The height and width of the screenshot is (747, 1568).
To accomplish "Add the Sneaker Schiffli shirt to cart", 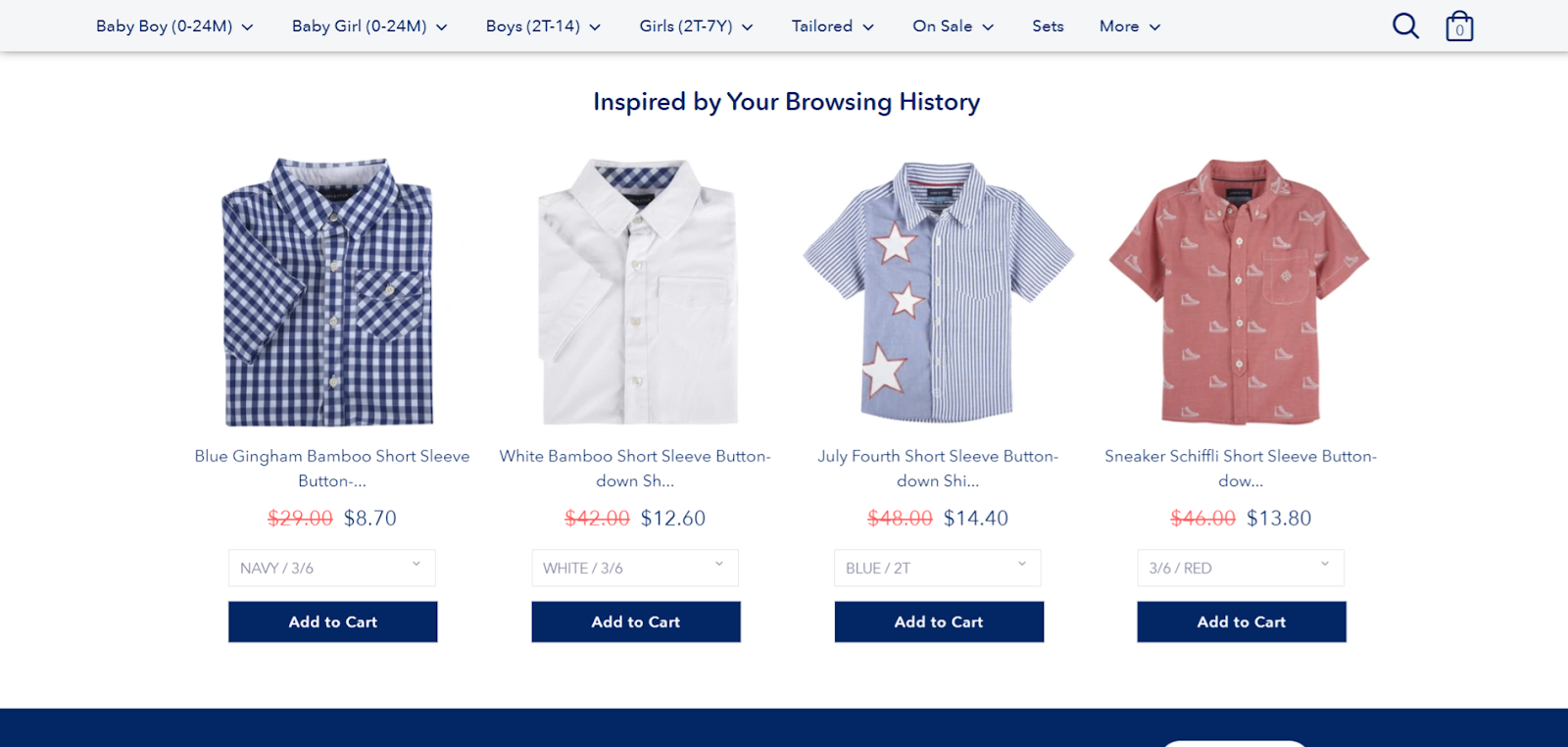I will (x=1241, y=622).
